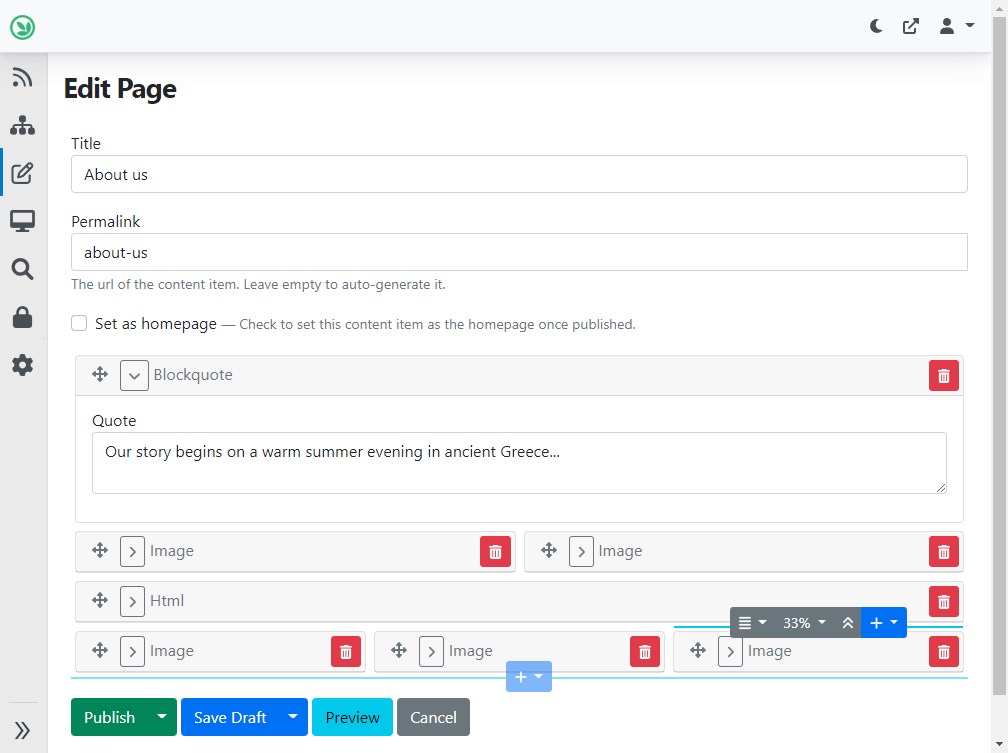Expand first Image in bottom row
Screen dimensions: 1008x753
click(x=132, y=652)
